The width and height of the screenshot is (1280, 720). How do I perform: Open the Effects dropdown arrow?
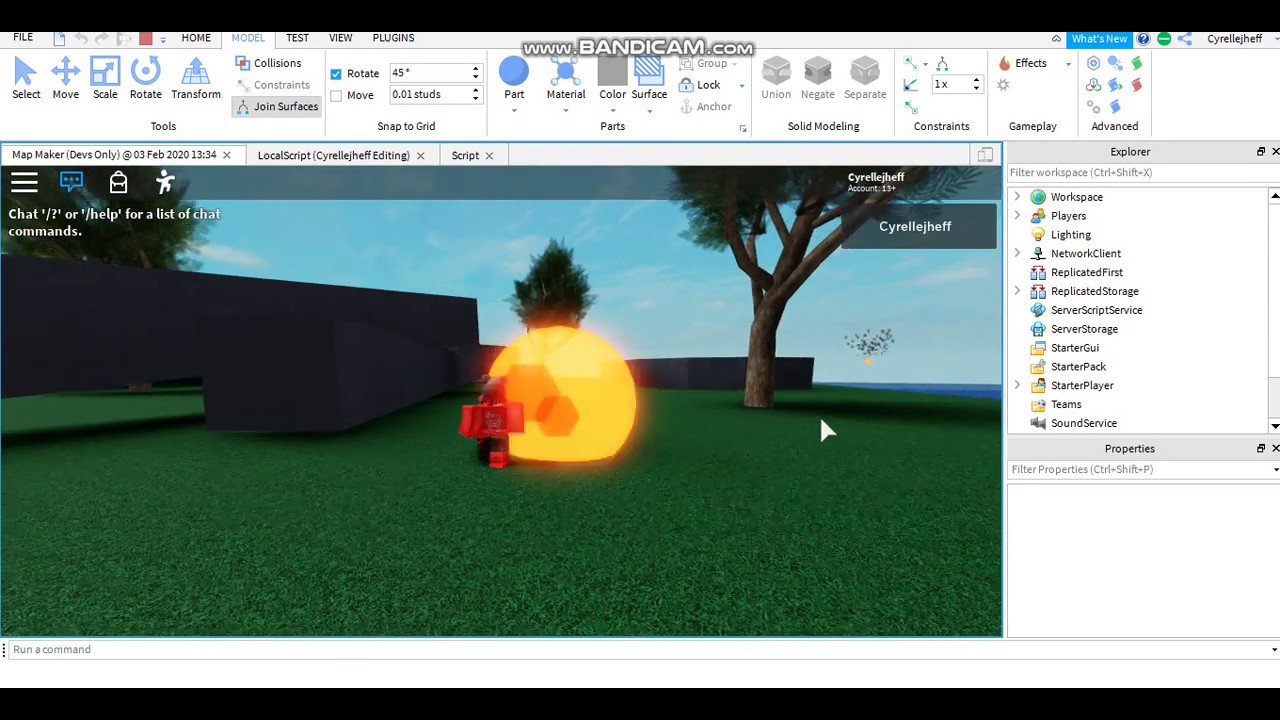point(1068,64)
